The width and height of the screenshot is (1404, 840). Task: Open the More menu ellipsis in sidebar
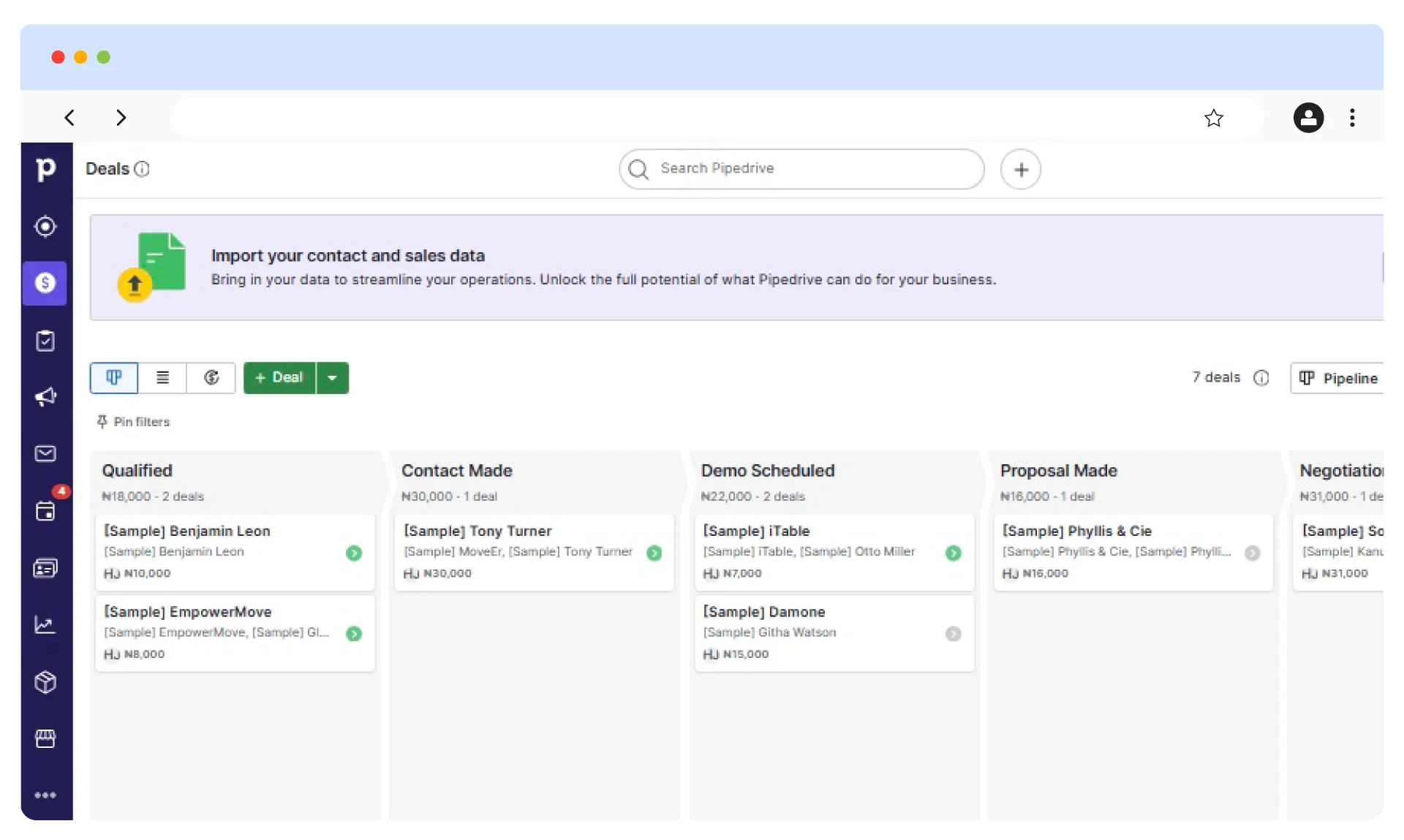click(45, 795)
